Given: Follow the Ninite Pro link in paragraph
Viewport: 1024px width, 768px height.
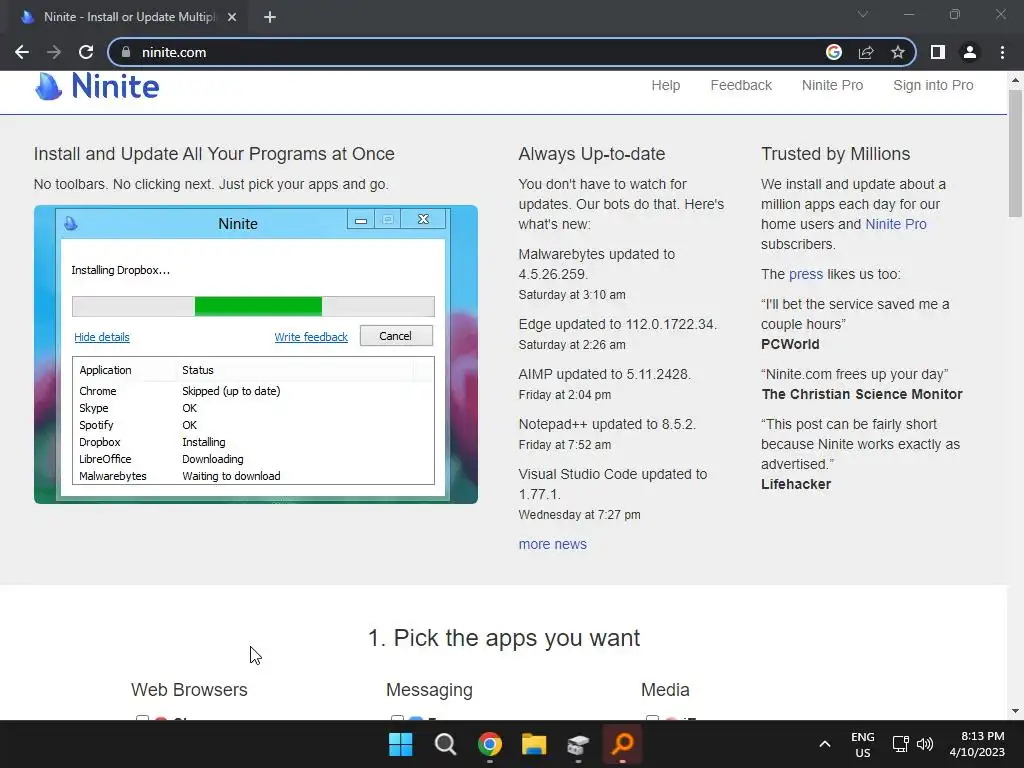Looking at the screenshot, I should coord(895,224).
